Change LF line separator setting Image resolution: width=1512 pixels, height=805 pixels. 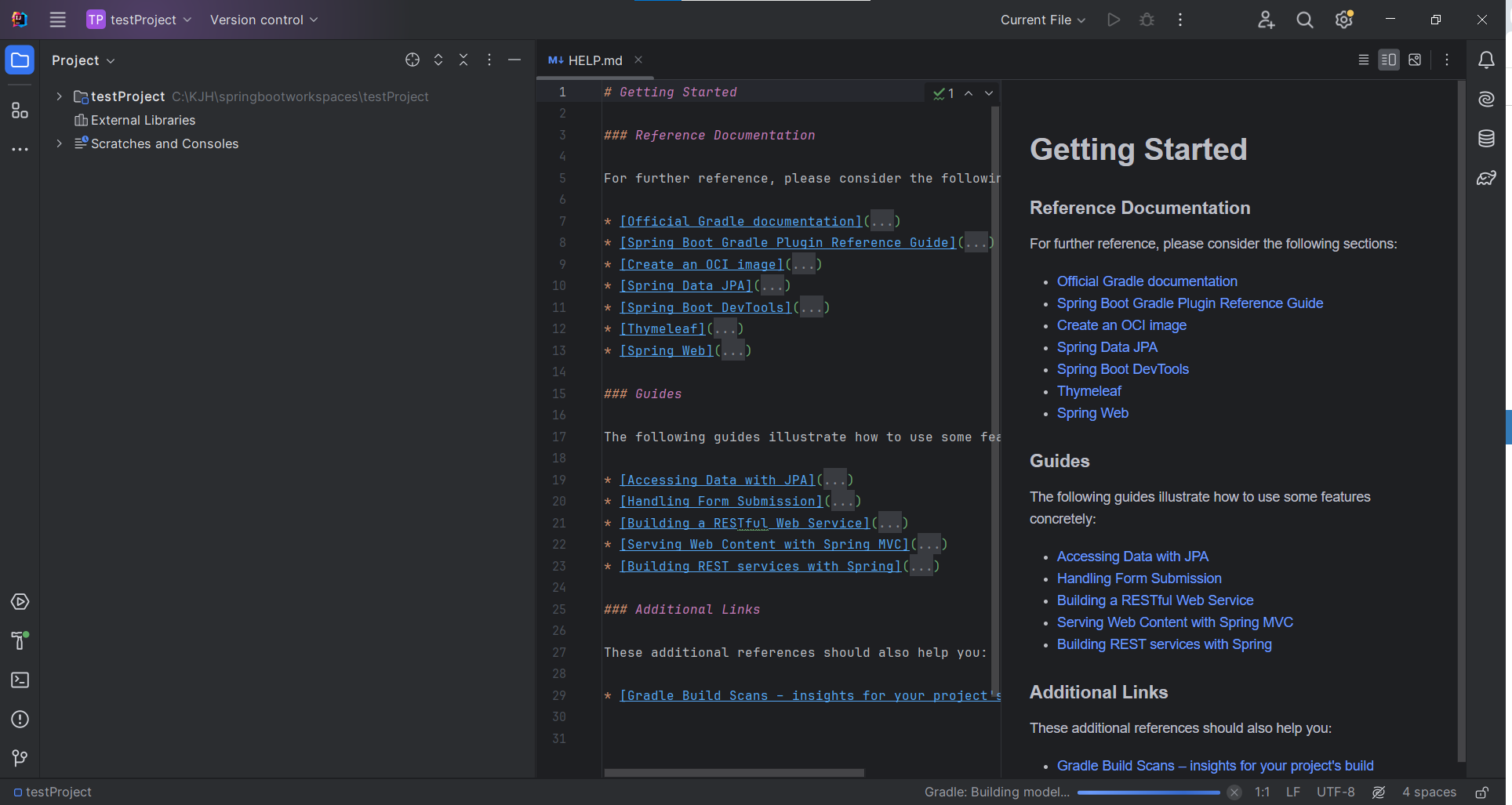(x=1293, y=792)
